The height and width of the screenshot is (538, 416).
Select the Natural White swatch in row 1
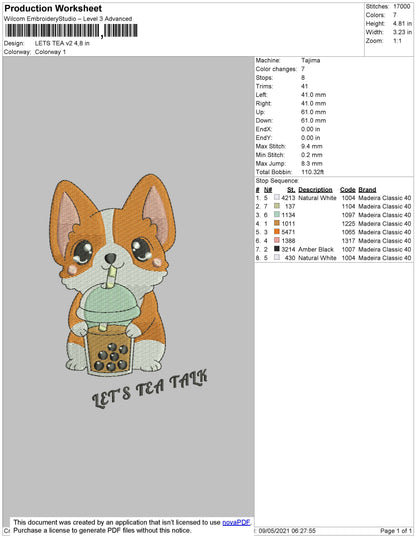[277, 198]
